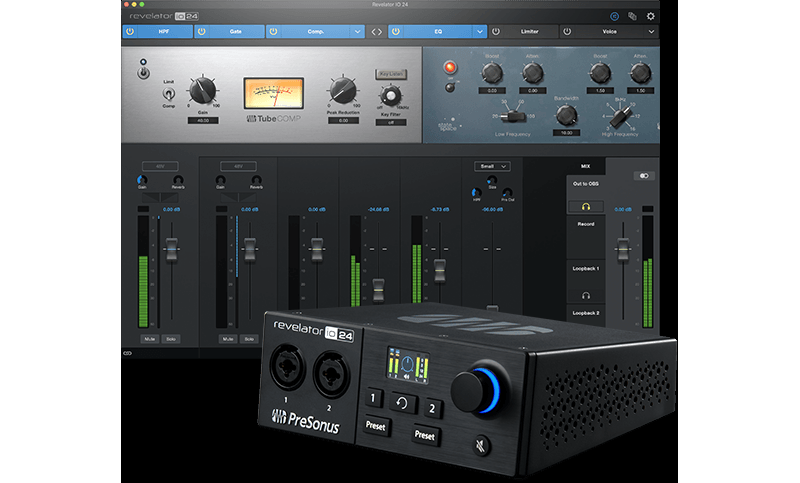This screenshot has height=483, width=800.
Task: Click the main output fader beside Record
Action: pyautogui.click(x=623, y=249)
